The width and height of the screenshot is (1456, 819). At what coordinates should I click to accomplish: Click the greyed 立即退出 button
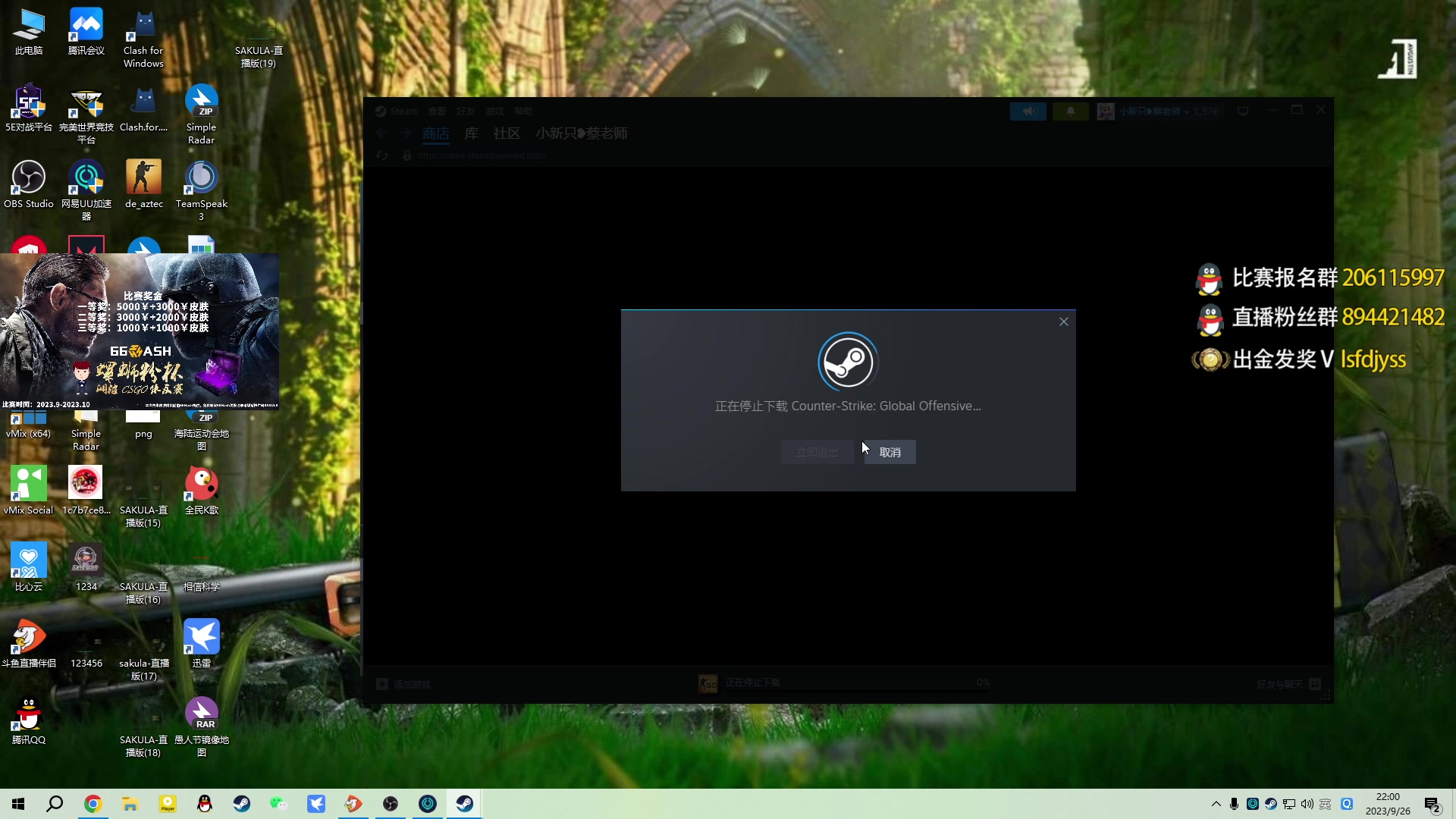[817, 452]
